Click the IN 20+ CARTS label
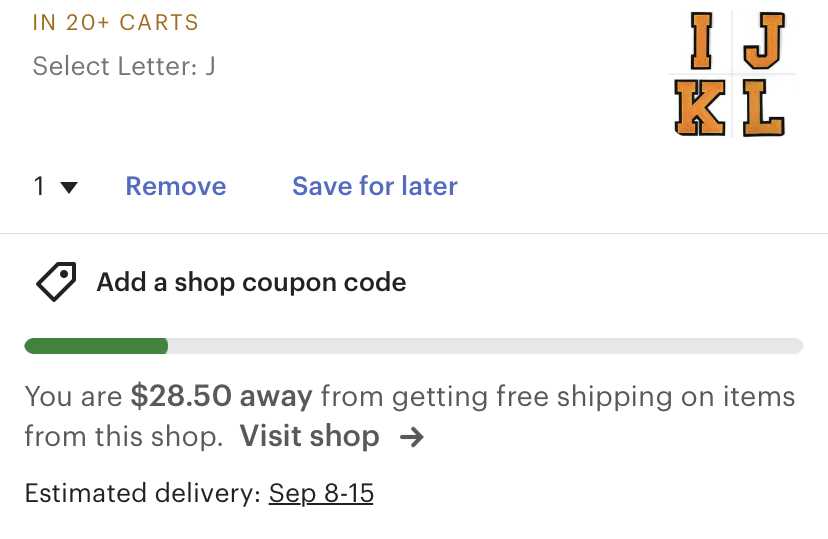The height and width of the screenshot is (539, 828). point(116,22)
